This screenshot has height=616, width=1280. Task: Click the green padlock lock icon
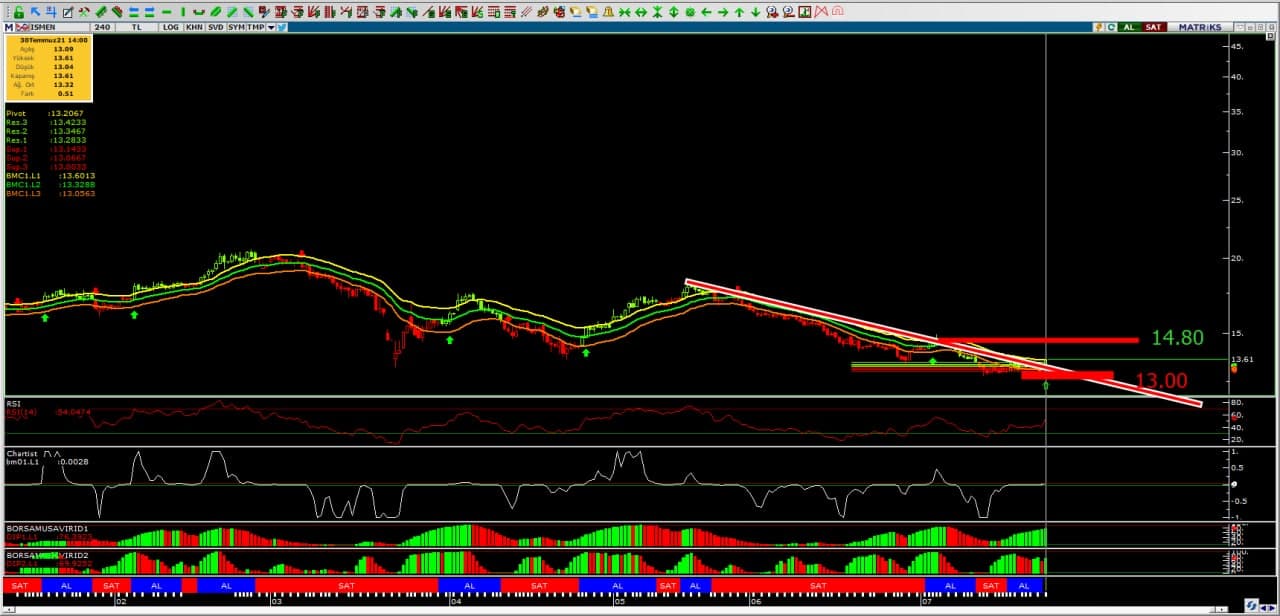point(18,12)
